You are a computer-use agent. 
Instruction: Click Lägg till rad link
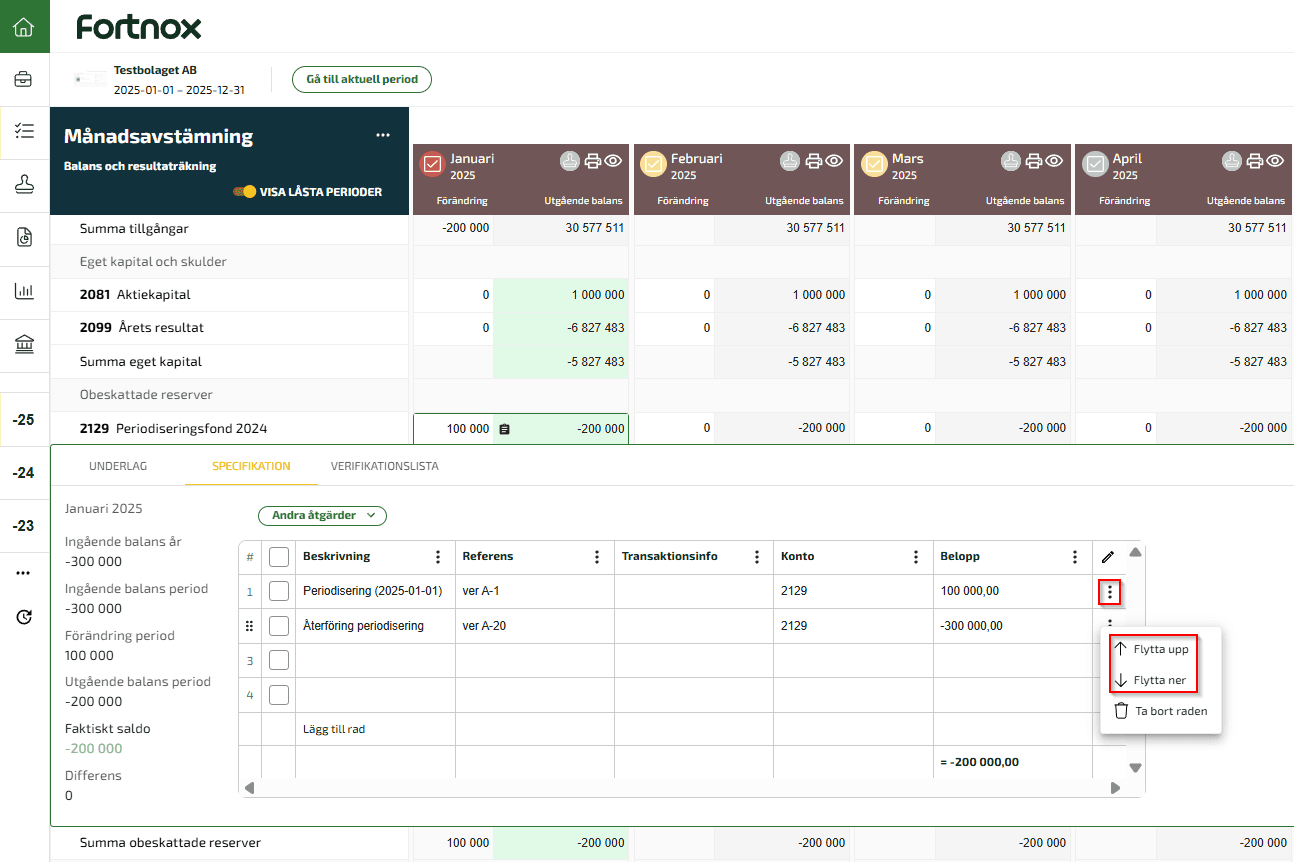point(333,729)
